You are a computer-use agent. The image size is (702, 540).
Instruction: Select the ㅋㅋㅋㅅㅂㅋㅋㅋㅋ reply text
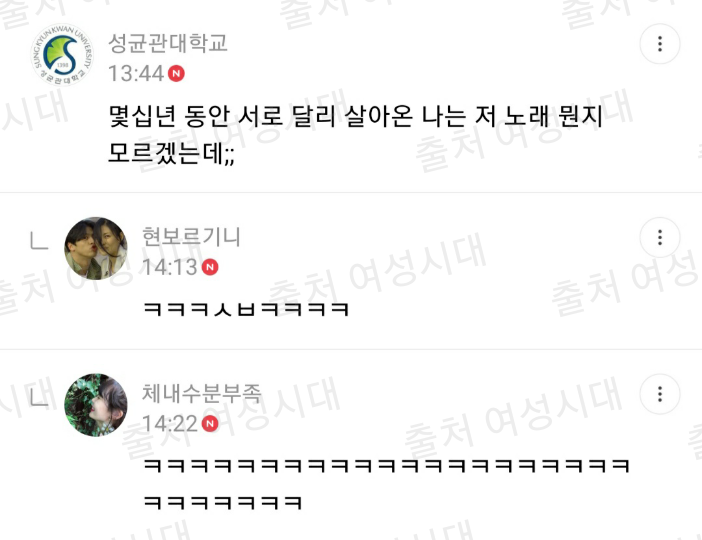(246, 309)
